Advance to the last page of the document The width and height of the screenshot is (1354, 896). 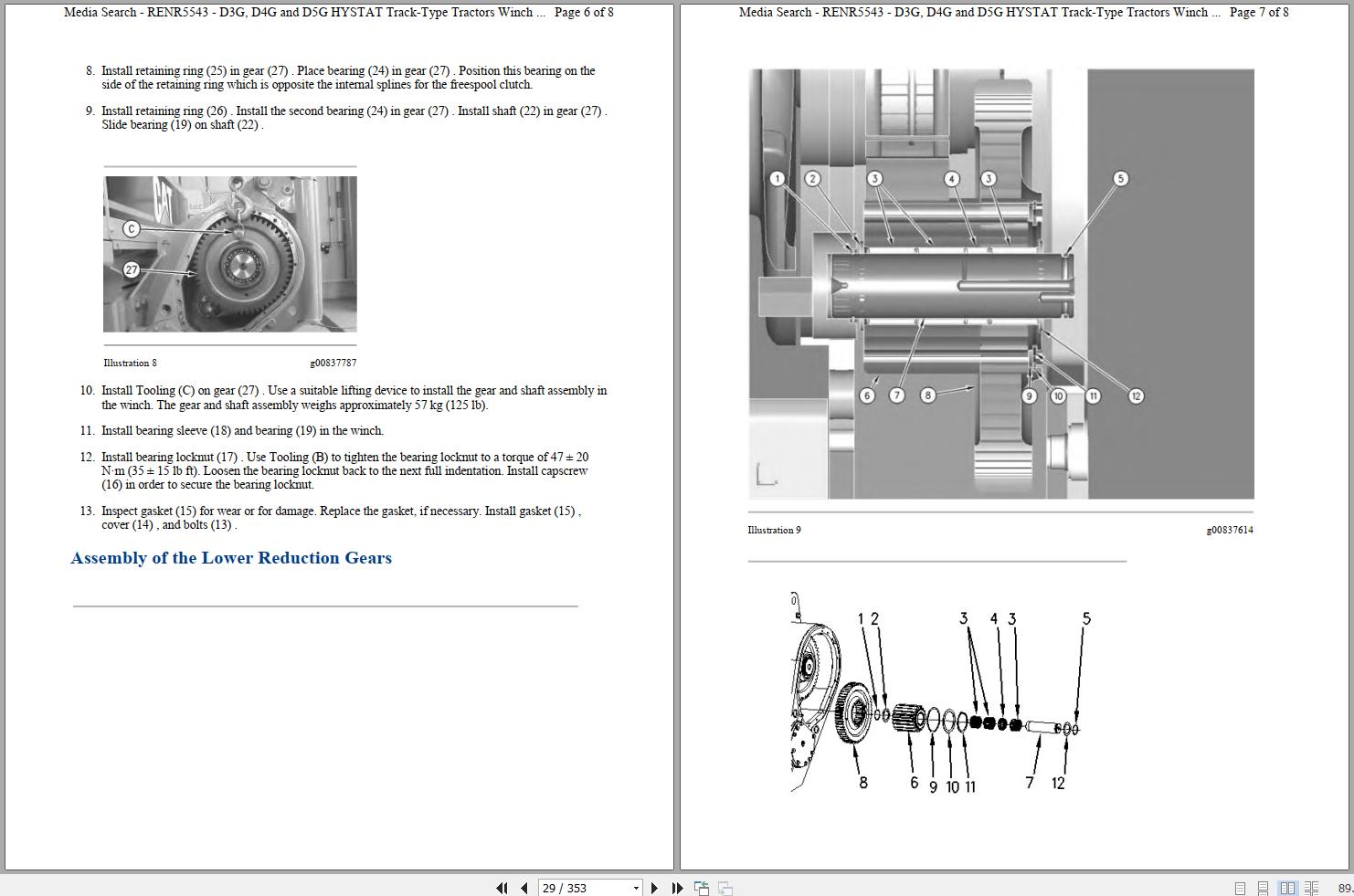(x=677, y=887)
